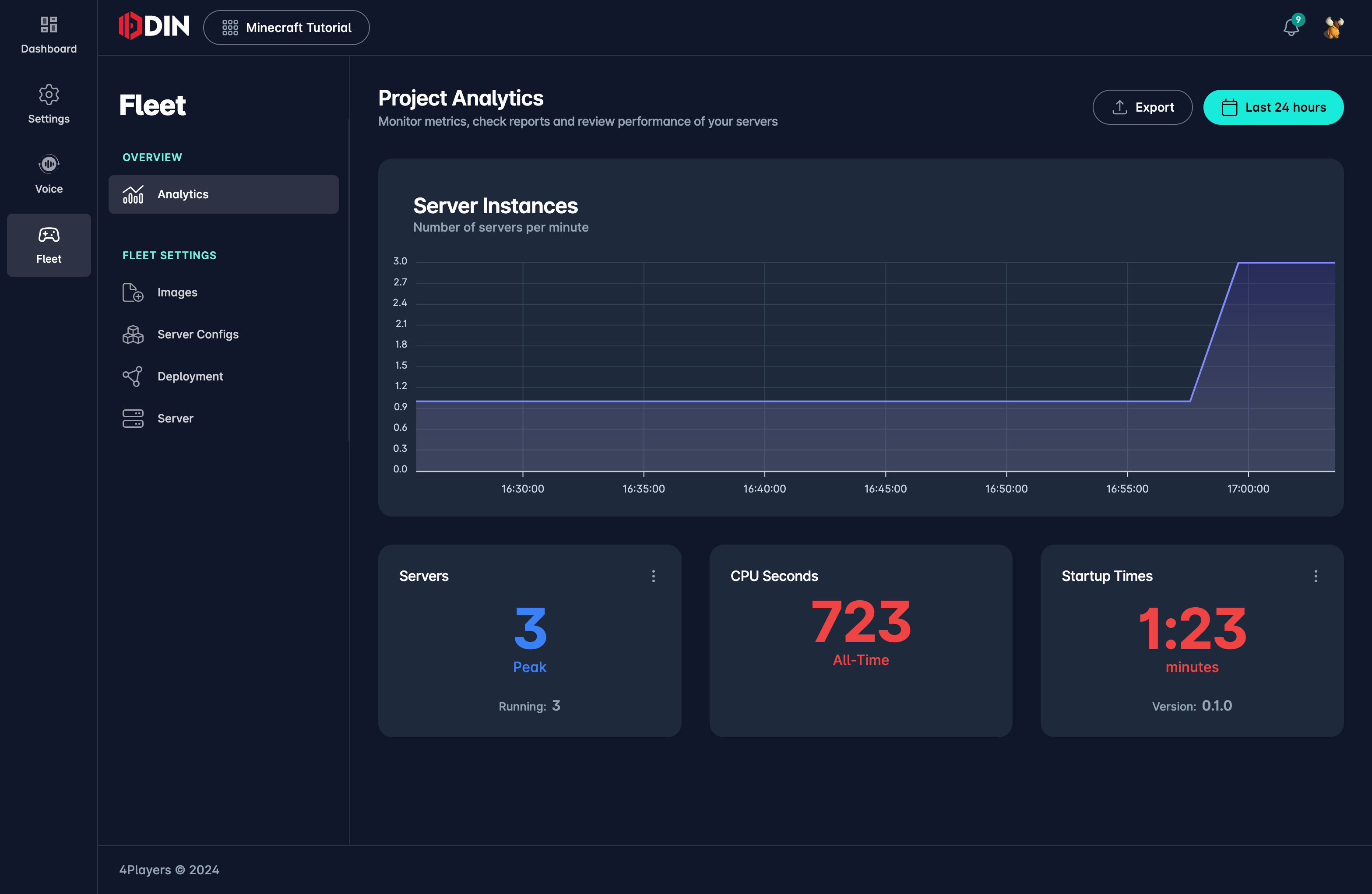Click the Analytics chart icon

click(x=133, y=195)
